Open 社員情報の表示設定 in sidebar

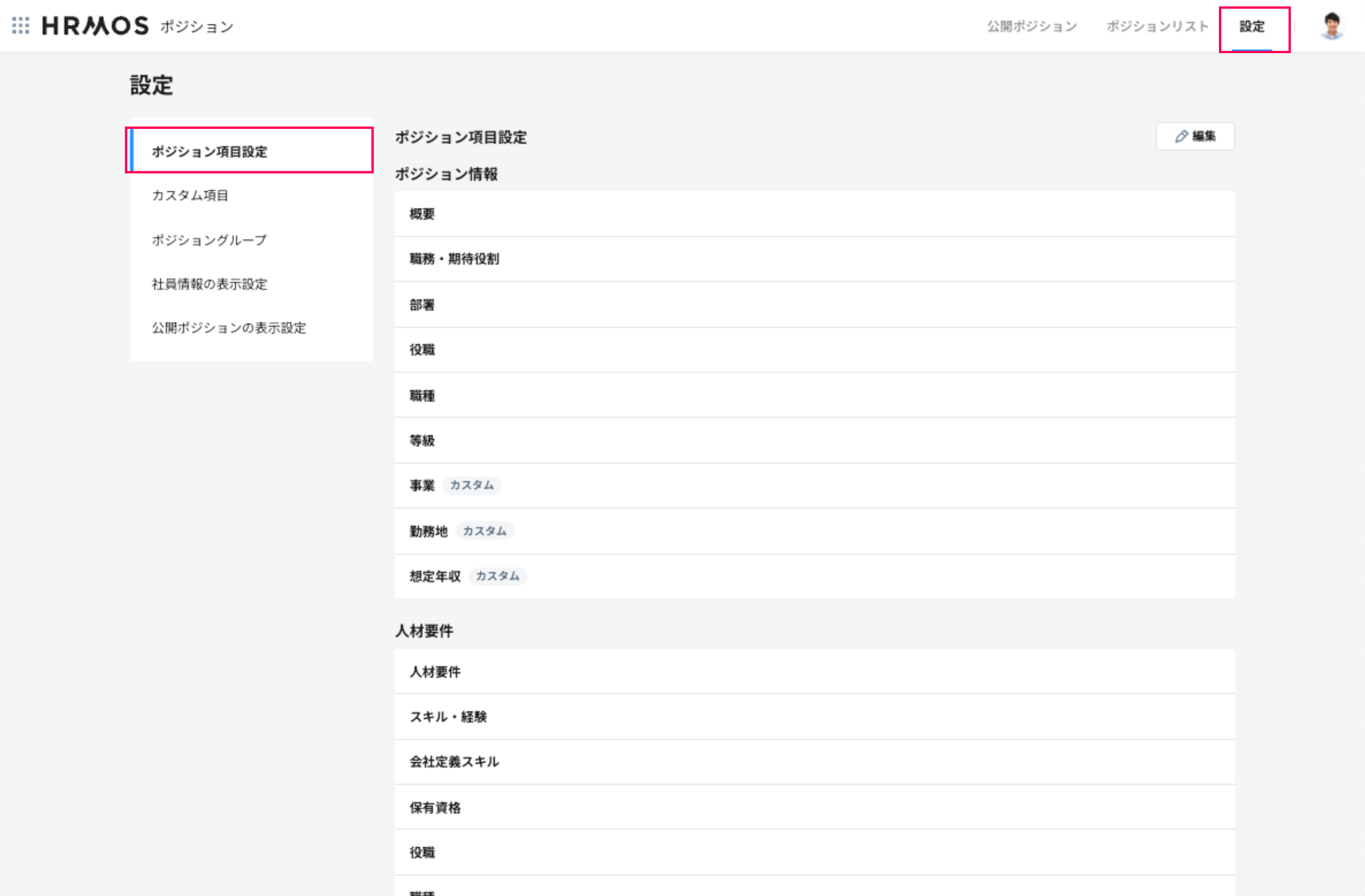point(209,284)
